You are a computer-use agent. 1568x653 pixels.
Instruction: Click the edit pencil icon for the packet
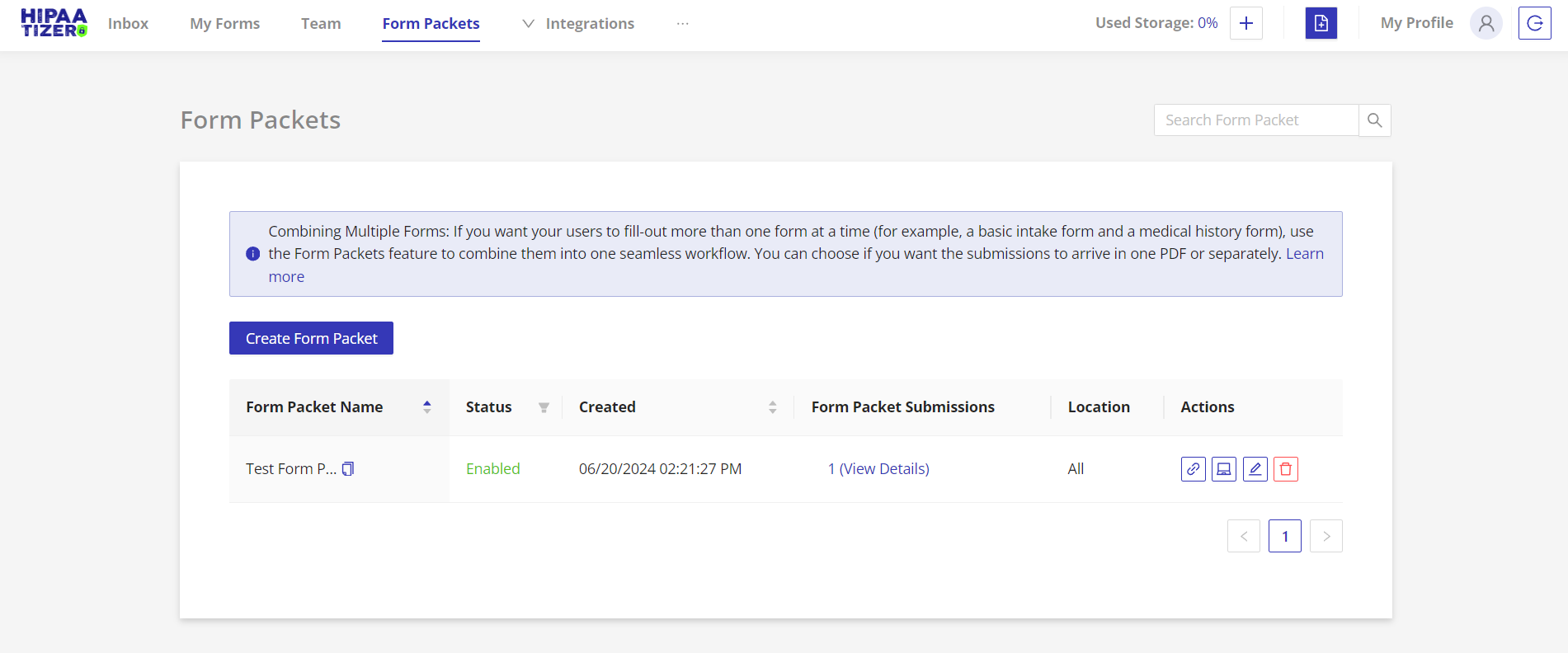[x=1255, y=469]
